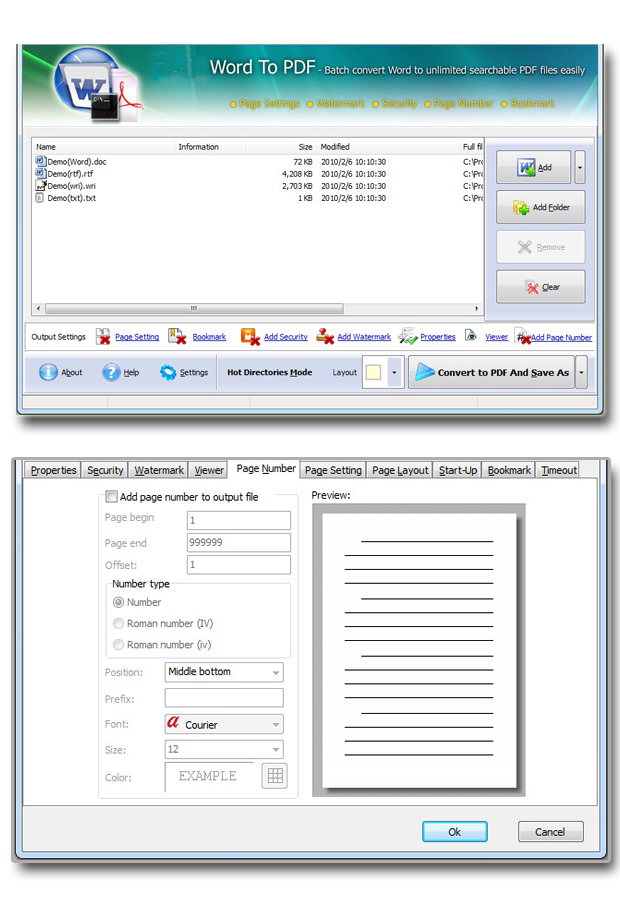This screenshot has height=907, width=620.
Task: Click the Add Watermark stamp icon
Action: (325, 336)
